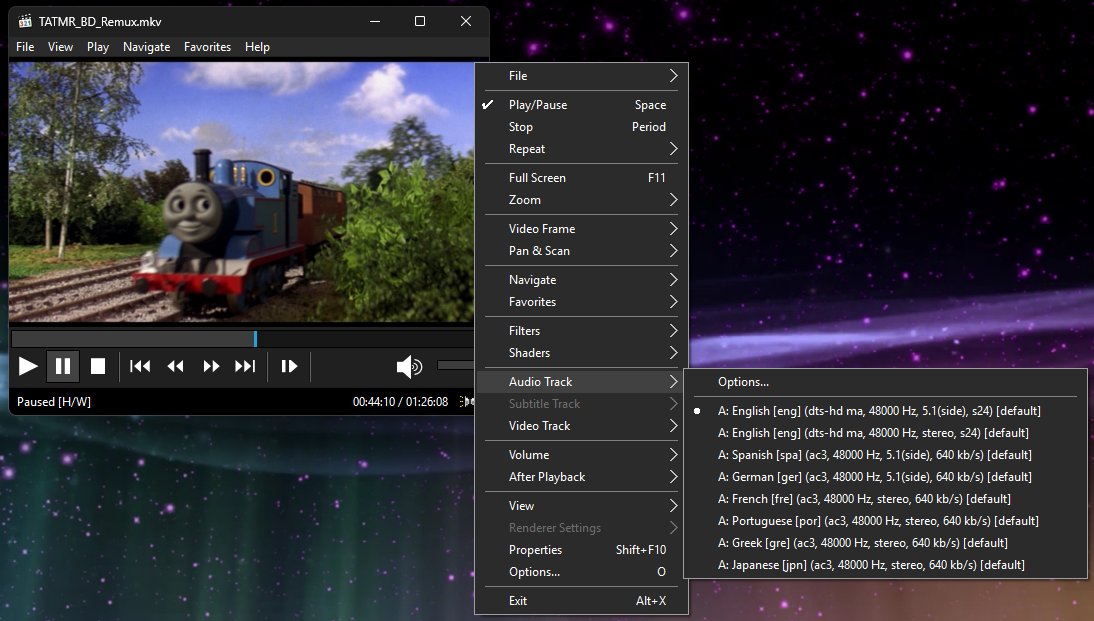Expand the Zoom submenu
This screenshot has height=621, width=1094.
pyautogui.click(x=581, y=200)
